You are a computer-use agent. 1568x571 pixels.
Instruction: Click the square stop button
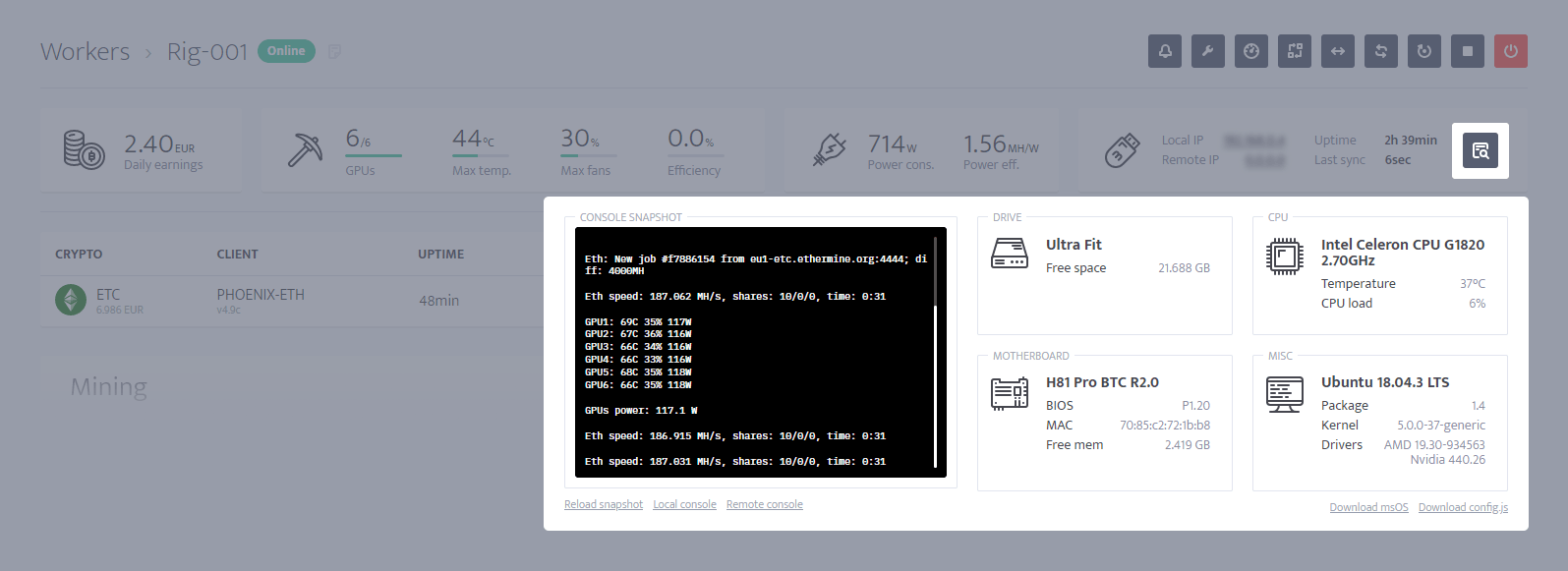pos(1468,51)
